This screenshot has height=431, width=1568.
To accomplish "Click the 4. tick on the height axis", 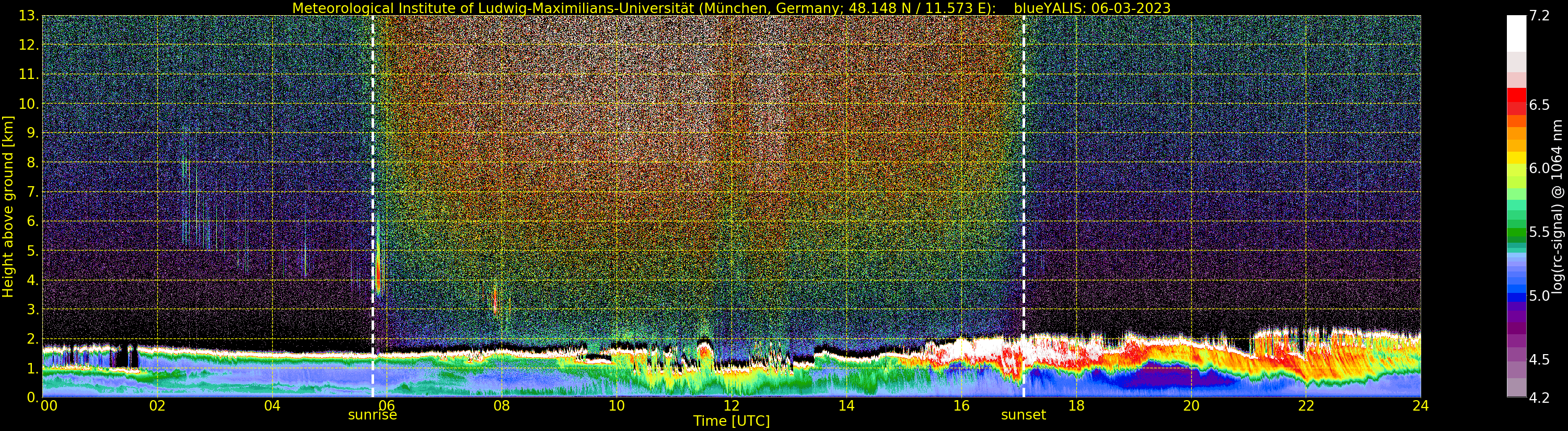I will coord(33,280).
